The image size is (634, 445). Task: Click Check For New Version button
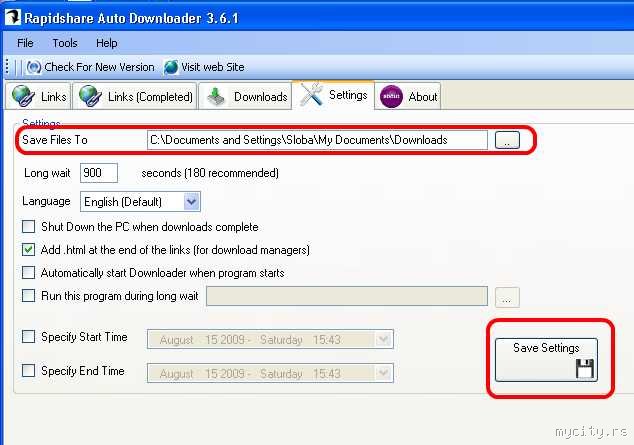tap(91, 67)
